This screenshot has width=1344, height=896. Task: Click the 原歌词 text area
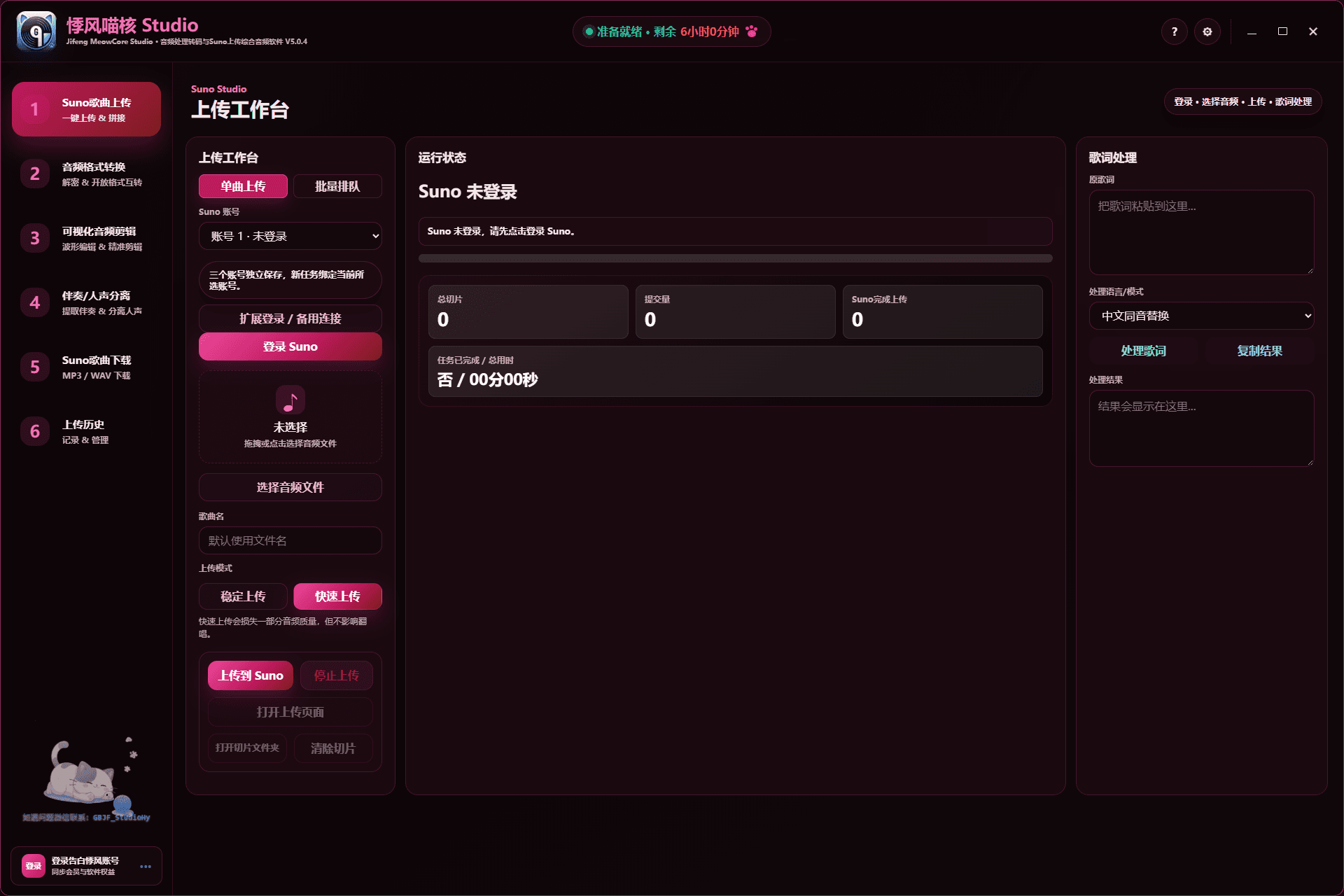1201,232
